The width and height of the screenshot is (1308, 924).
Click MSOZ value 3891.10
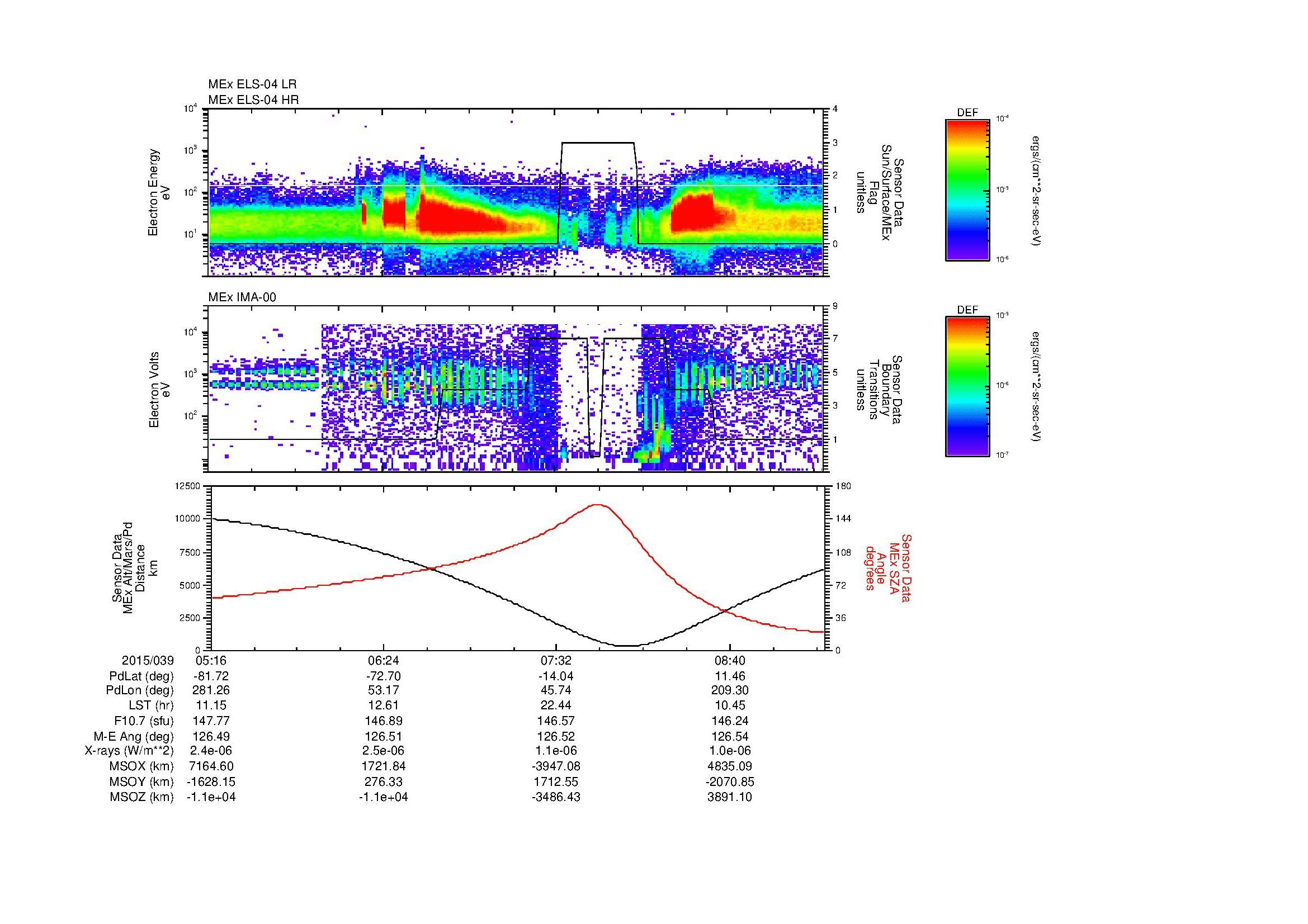coord(730,797)
